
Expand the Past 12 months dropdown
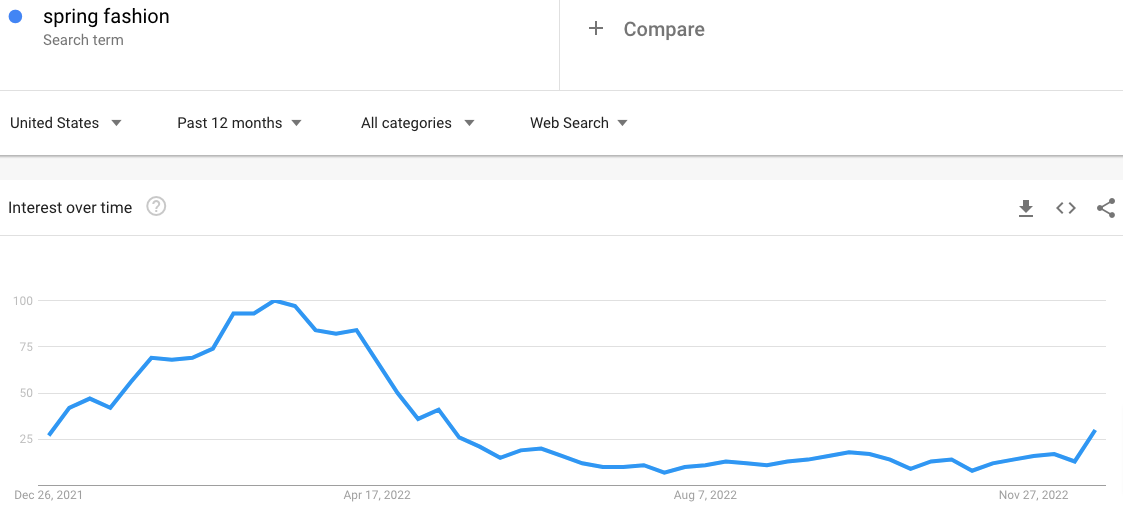coord(239,123)
